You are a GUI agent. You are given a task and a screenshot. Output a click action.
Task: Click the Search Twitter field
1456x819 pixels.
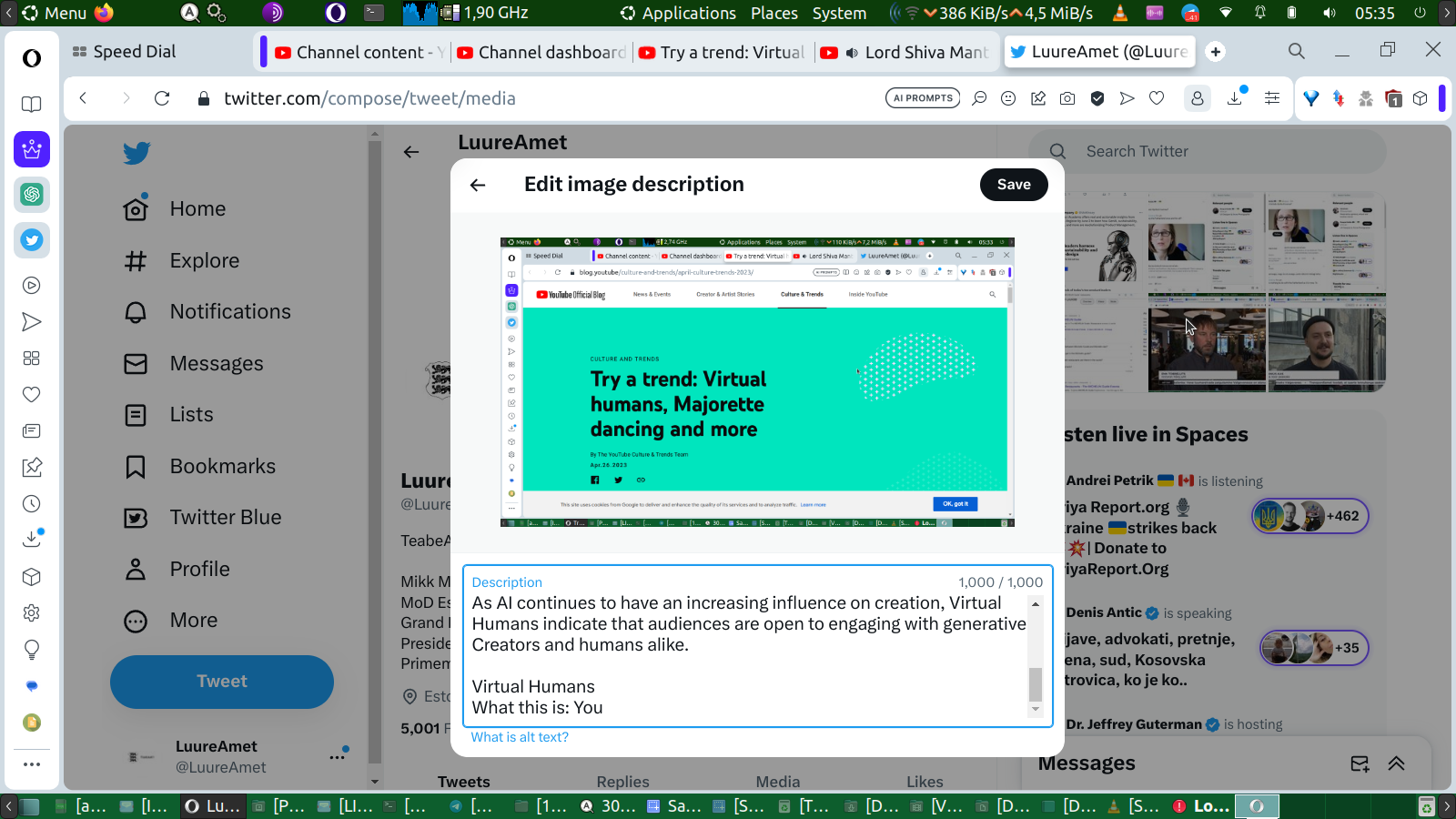[1208, 151]
